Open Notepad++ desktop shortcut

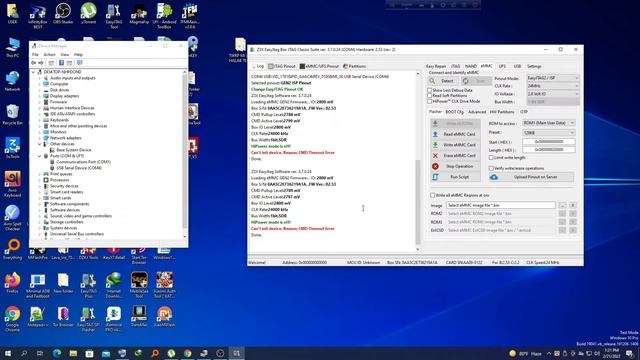(38, 316)
